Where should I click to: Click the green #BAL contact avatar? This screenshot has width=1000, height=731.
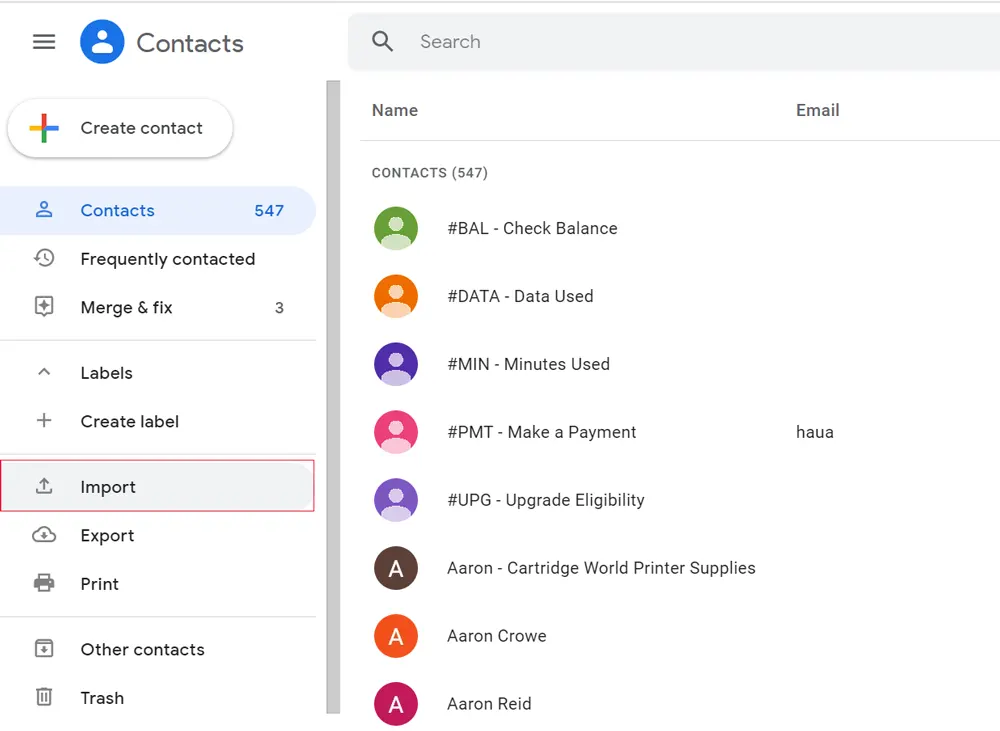[396, 228]
